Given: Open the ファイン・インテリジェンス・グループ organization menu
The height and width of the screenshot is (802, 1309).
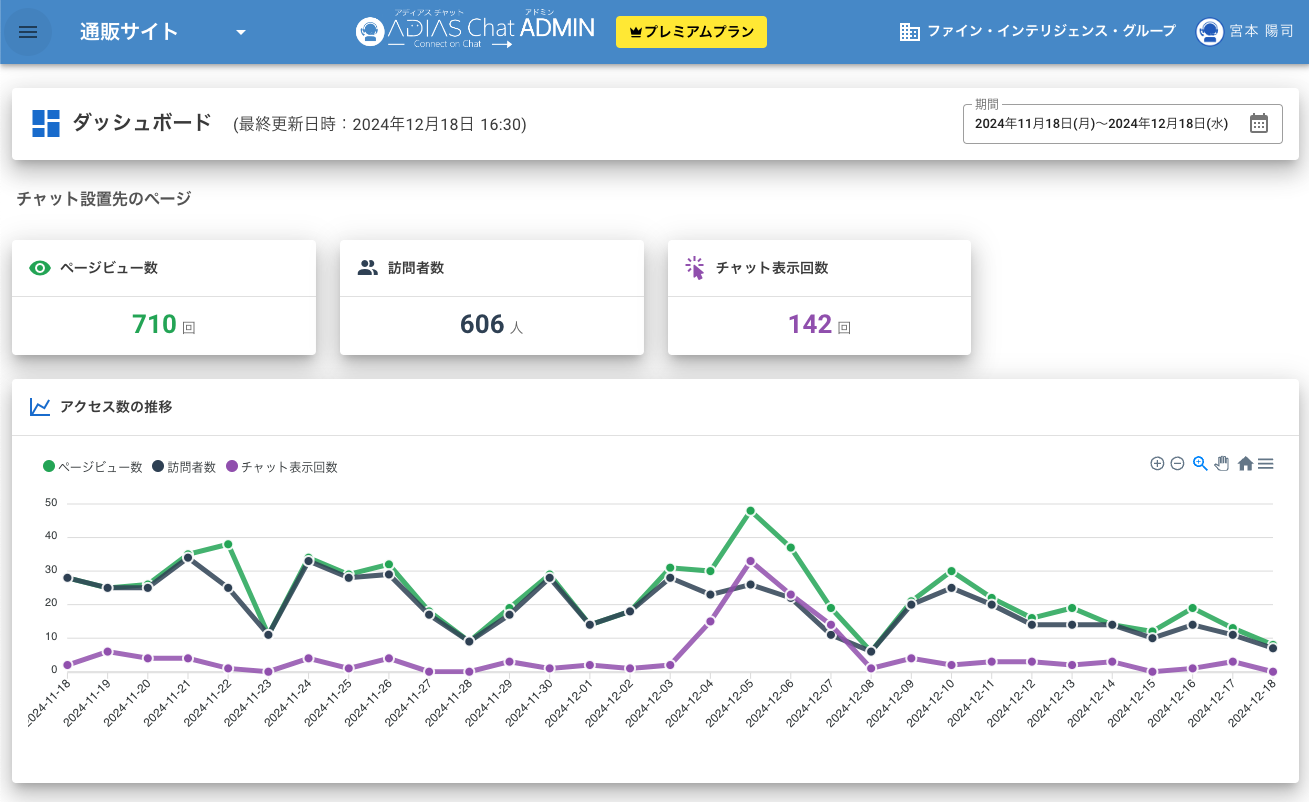Looking at the screenshot, I should click(1038, 32).
